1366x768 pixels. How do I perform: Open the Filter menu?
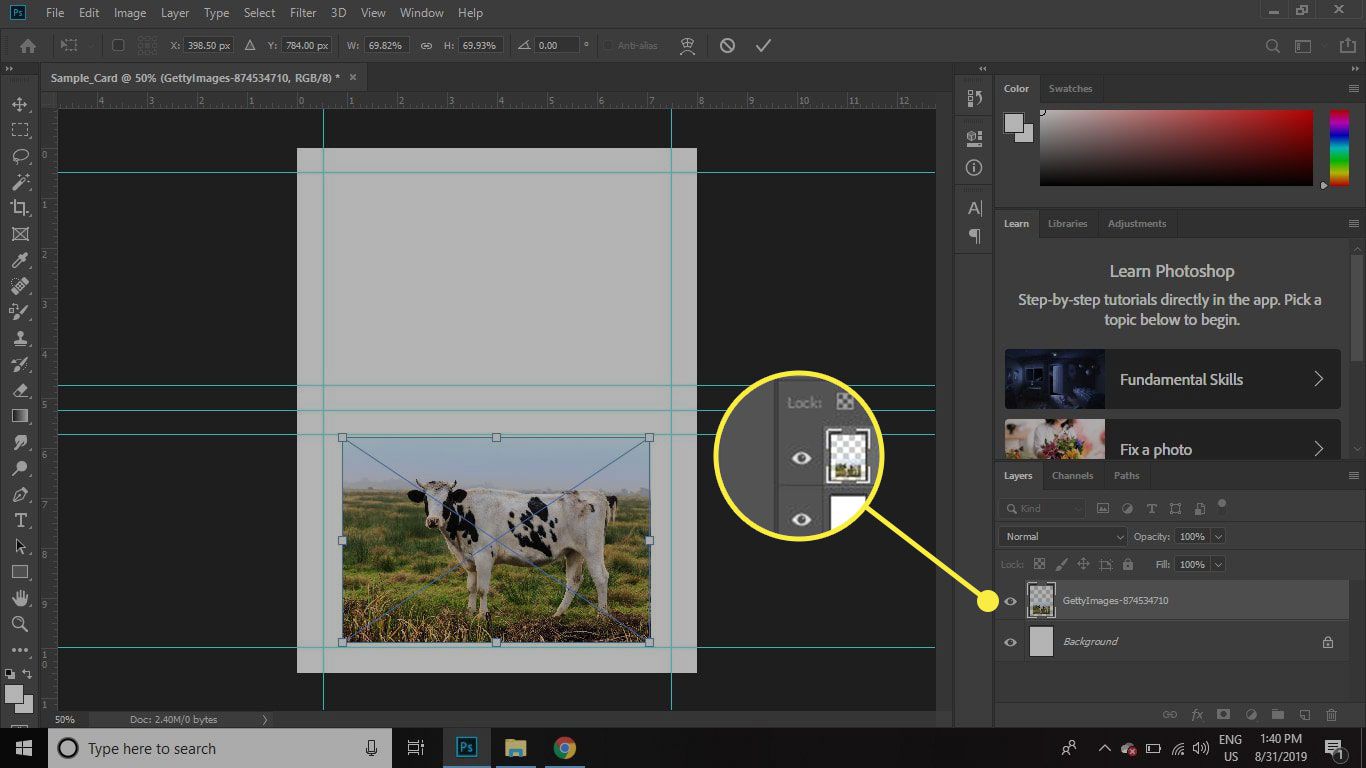click(303, 13)
